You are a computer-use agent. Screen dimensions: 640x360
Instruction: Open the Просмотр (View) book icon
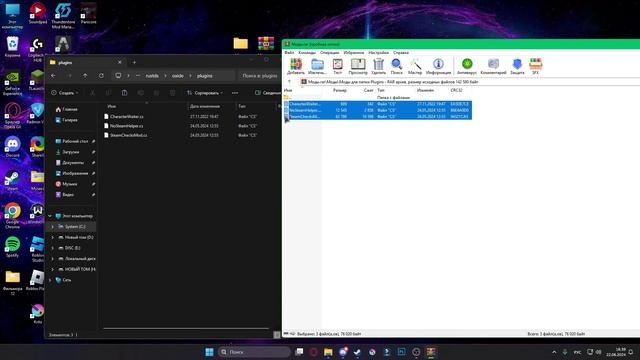[x=358, y=64]
